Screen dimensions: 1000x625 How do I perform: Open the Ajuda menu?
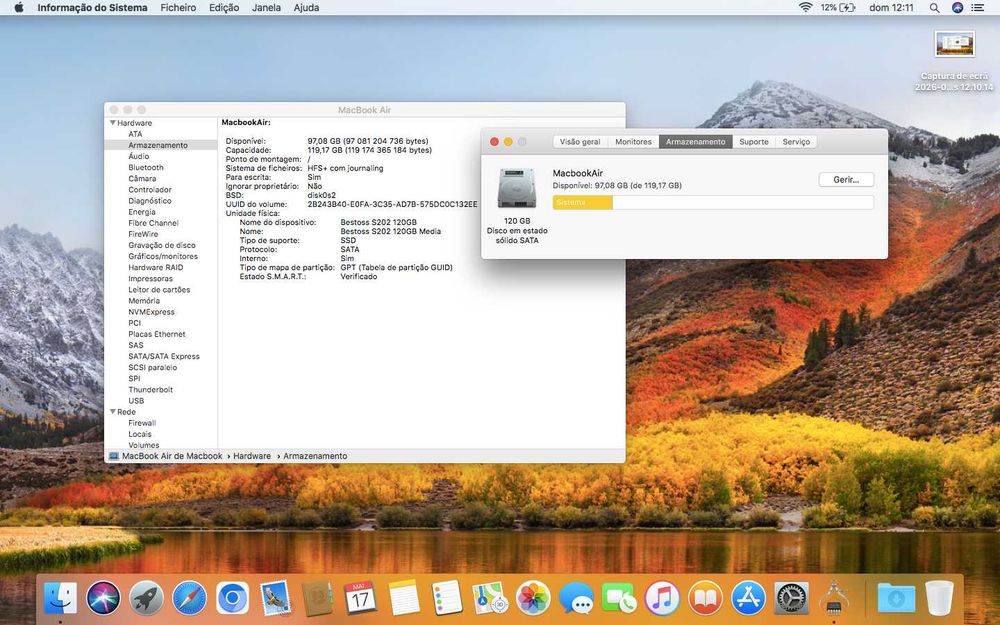[x=306, y=8]
